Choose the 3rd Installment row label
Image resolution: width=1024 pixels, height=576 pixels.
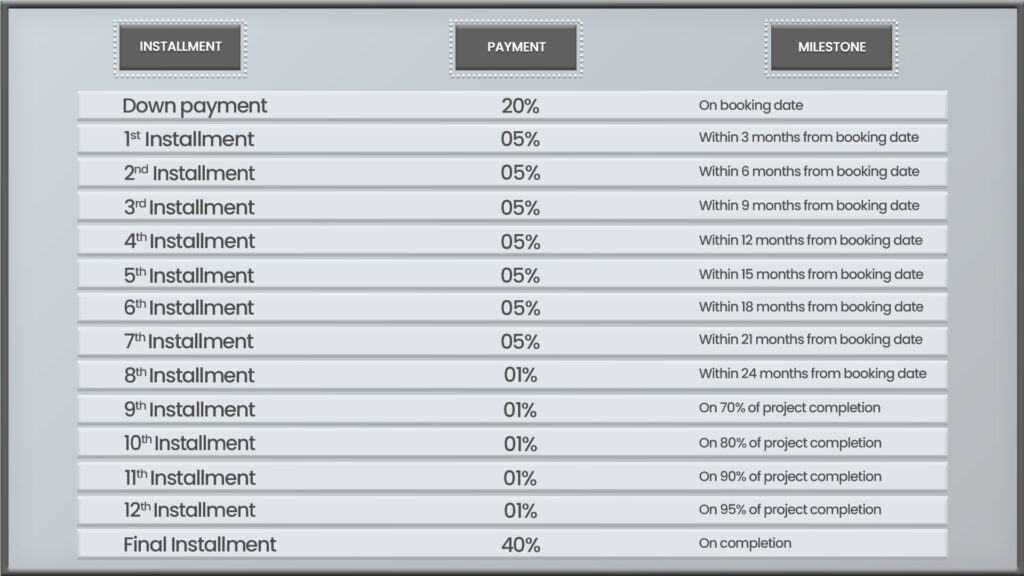(189, 207)
